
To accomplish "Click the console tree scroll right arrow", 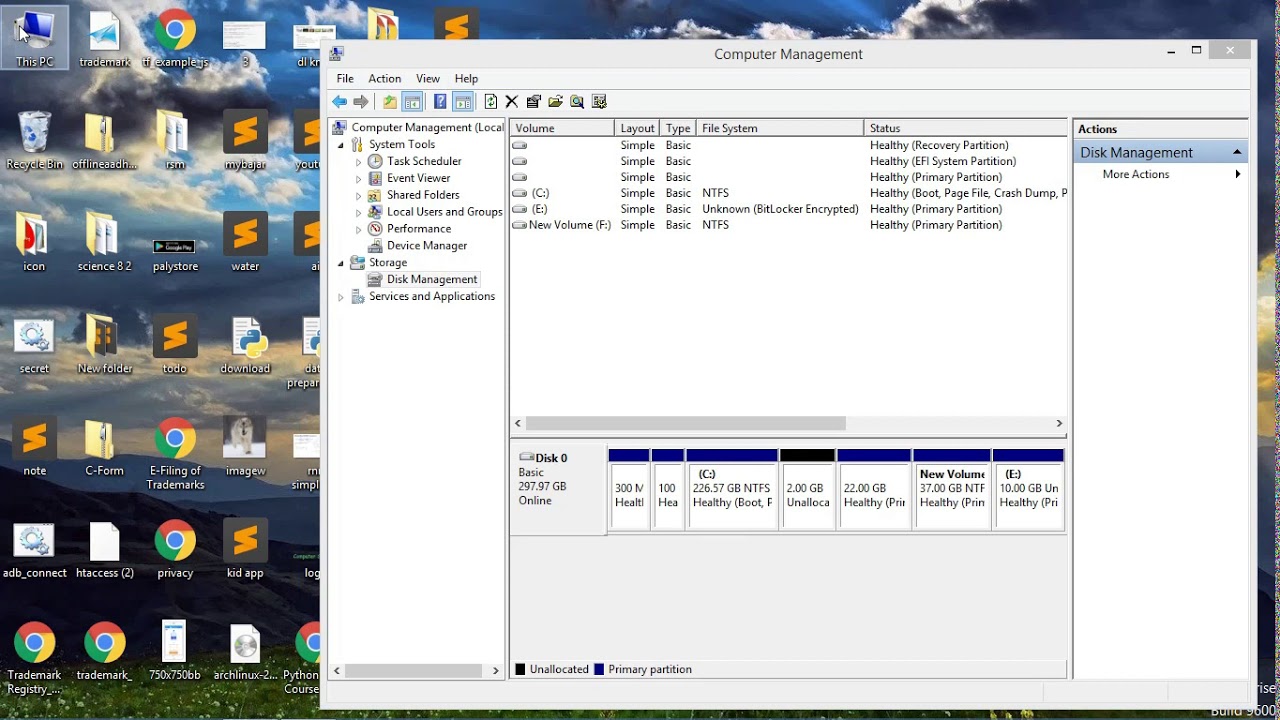I will [x=495, y=671].
